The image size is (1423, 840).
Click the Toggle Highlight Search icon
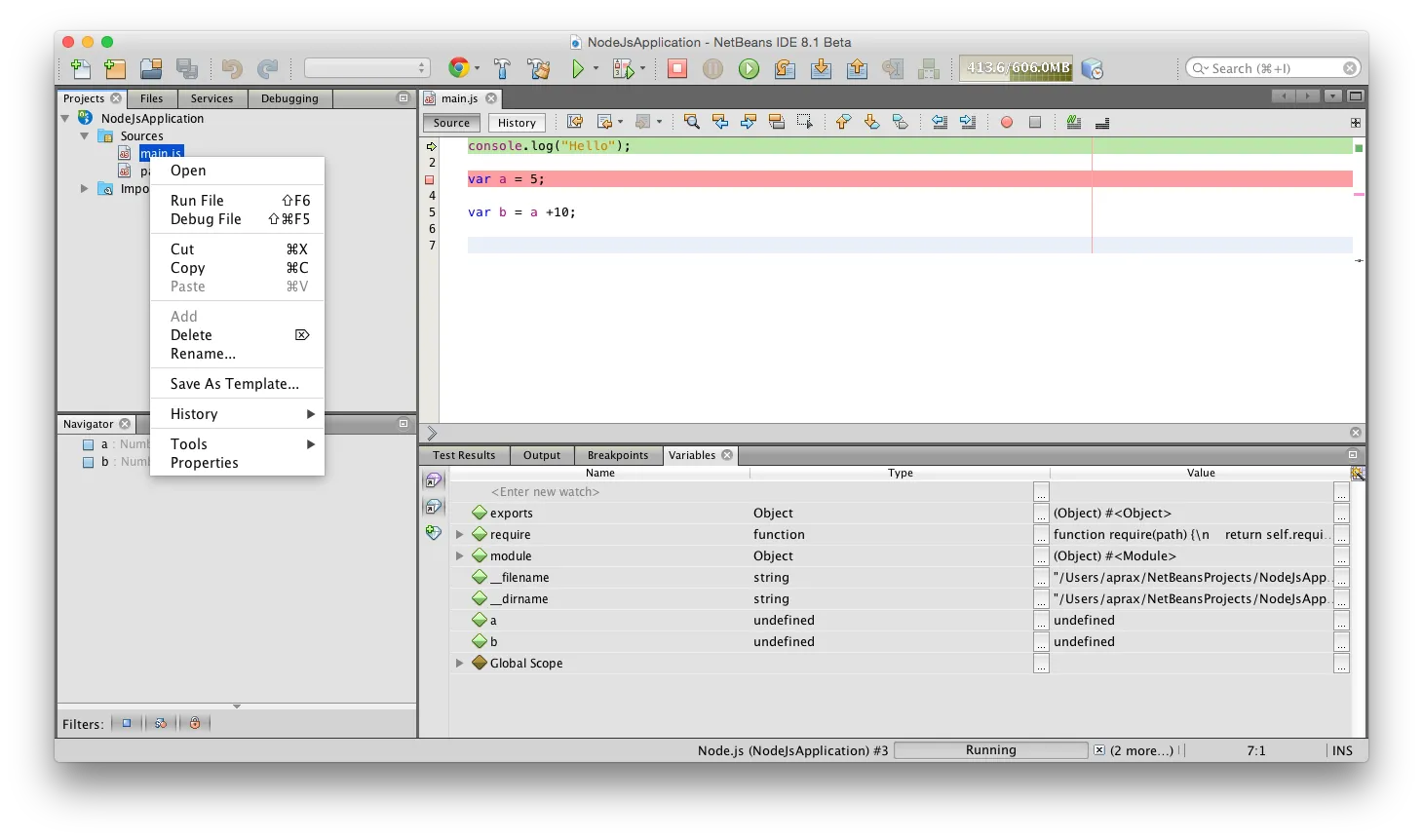777,122
